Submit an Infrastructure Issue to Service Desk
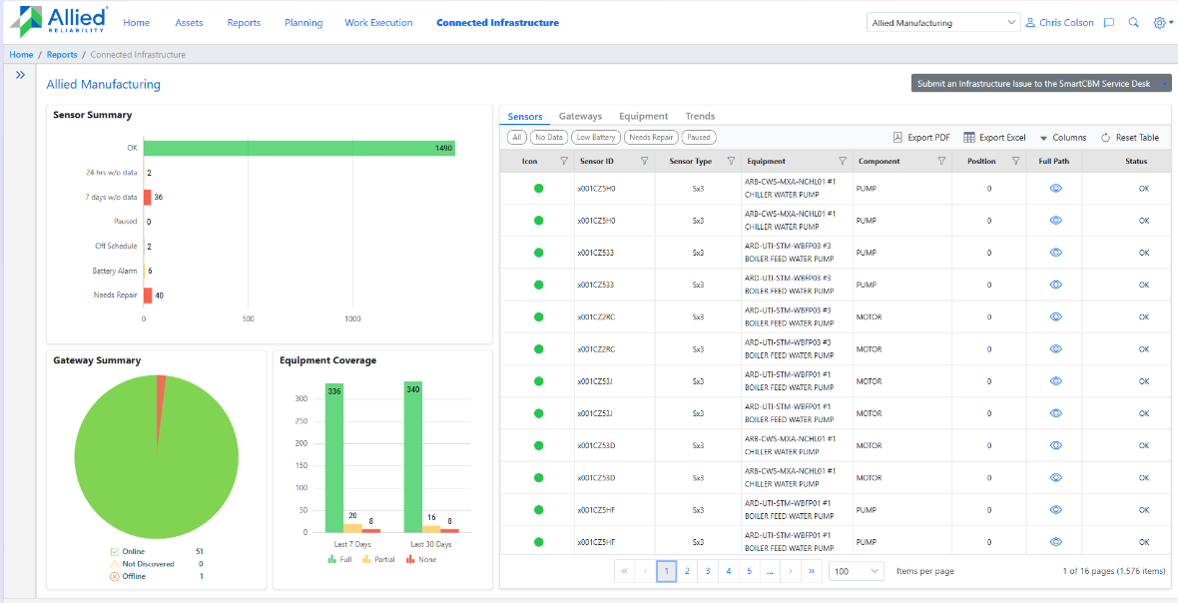The height and width of the screenshot is (603, 1178). (1041, 84)
